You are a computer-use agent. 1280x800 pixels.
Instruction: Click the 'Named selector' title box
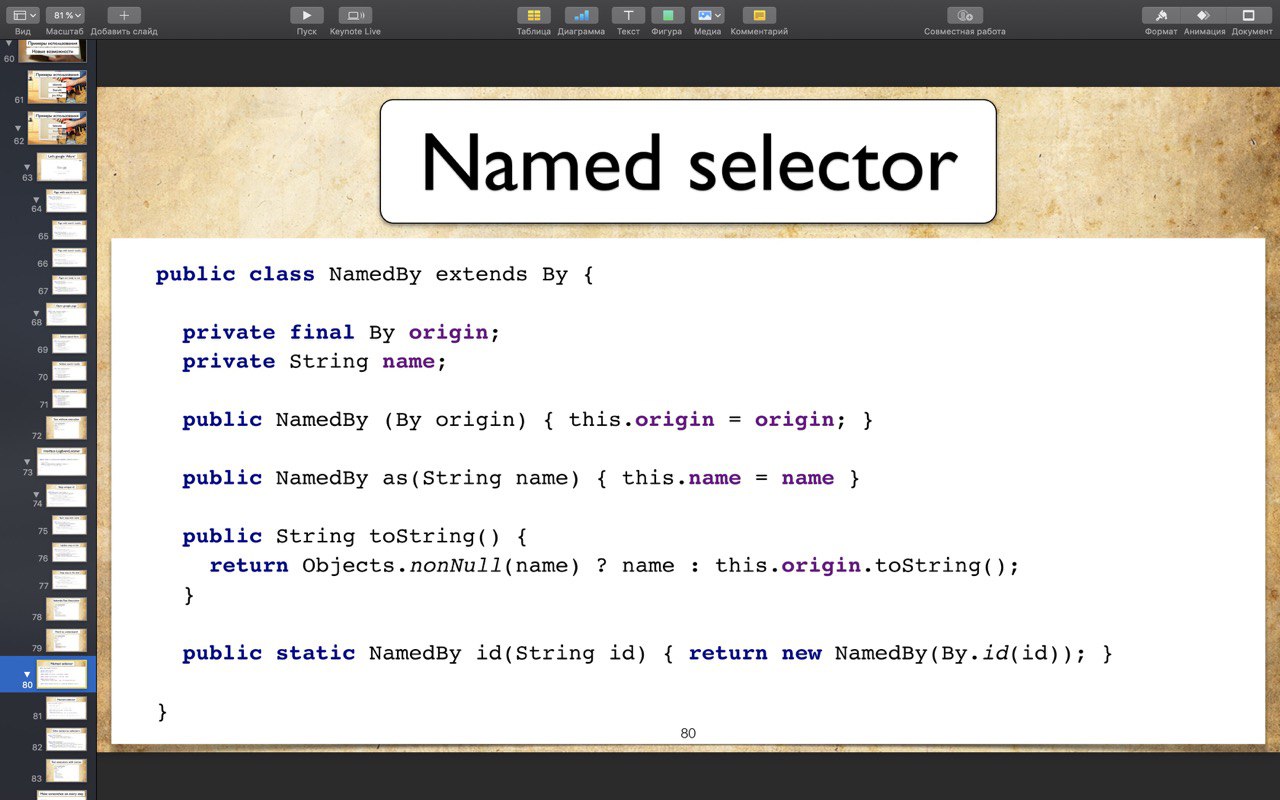(688, 161)
